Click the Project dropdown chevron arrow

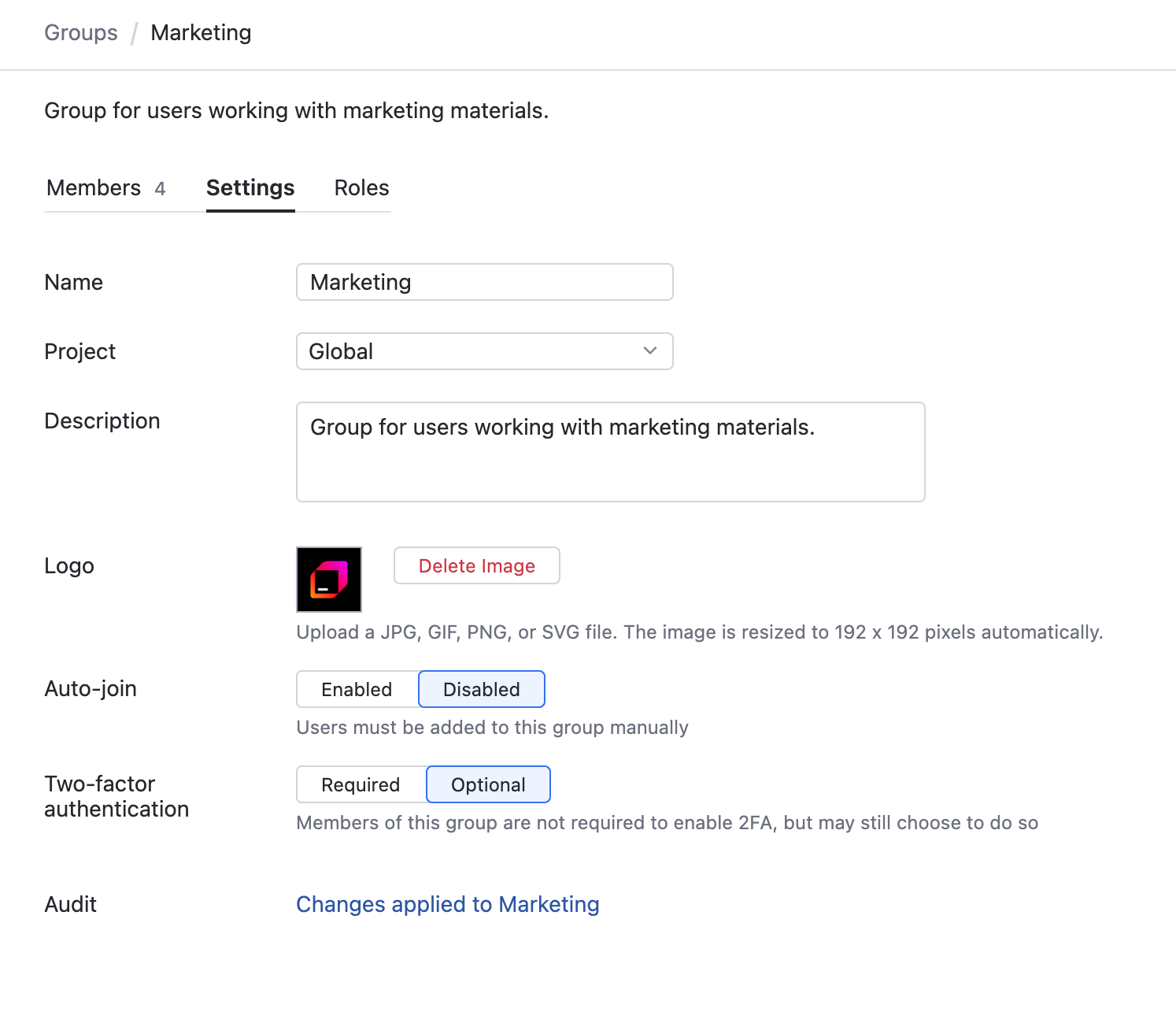(650, 351)
